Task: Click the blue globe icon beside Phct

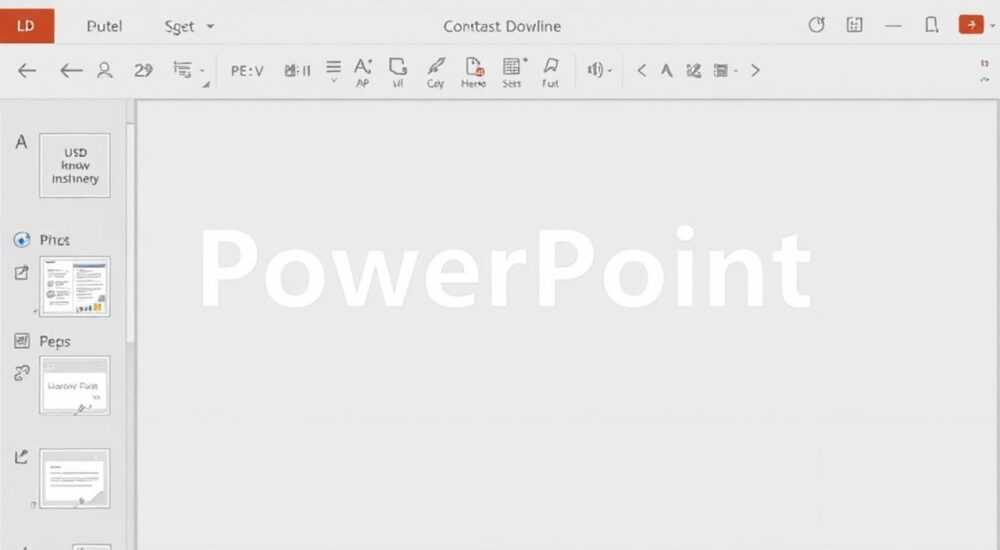Action: [x=22, y=240]
